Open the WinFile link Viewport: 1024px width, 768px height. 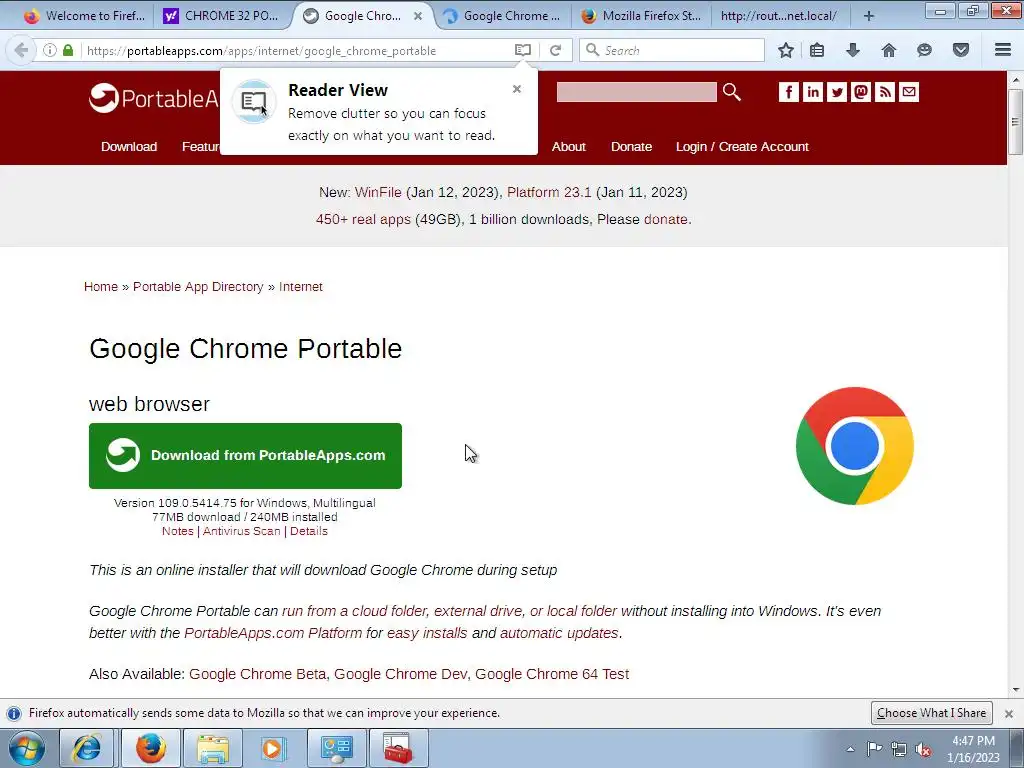tap(378, 192)
